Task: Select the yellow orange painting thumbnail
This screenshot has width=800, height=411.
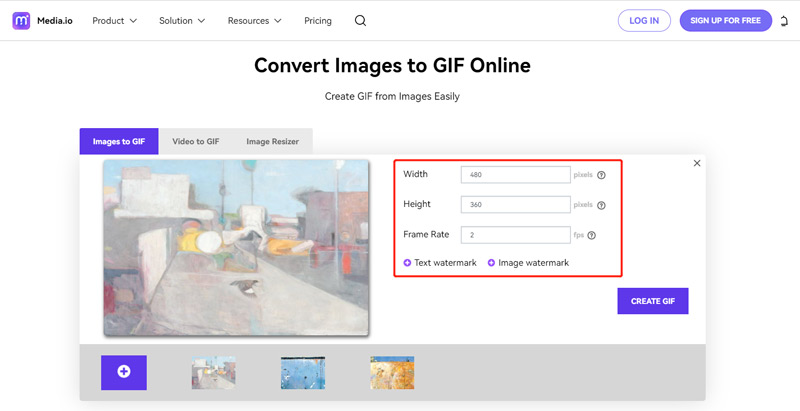Action: pyautogui.click(x=392, y=373)
